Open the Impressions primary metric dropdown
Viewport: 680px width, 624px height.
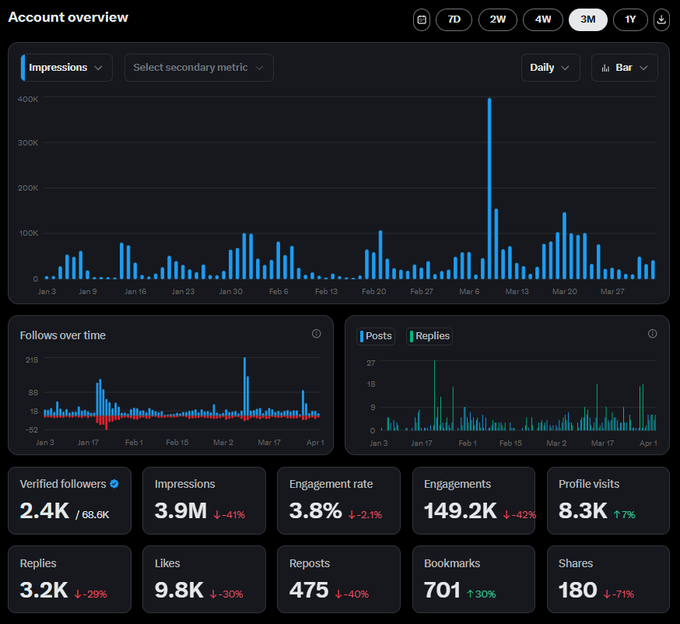[x=66, y=68]
